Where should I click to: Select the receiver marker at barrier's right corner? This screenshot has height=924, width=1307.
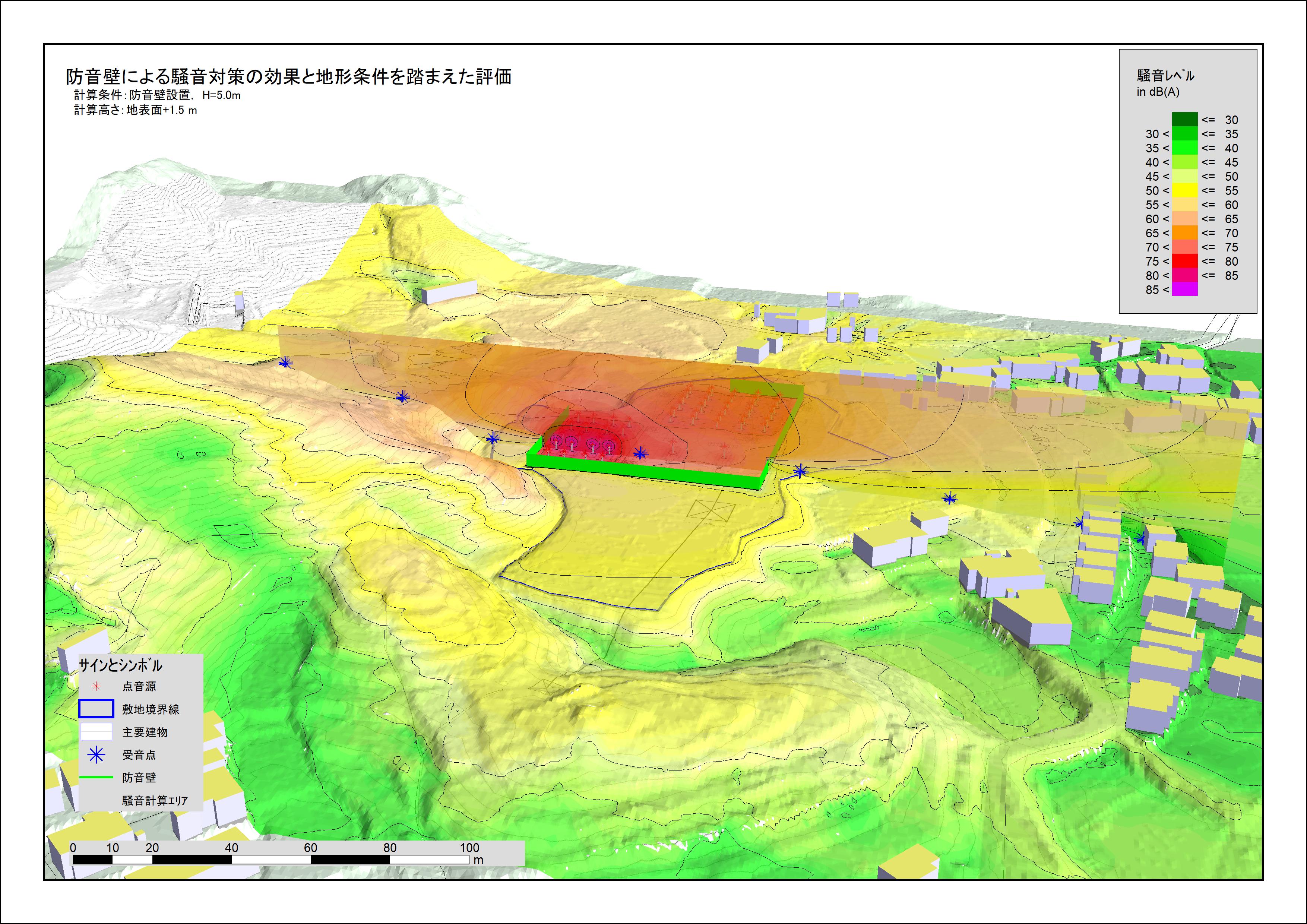pyautogui.click(x=800, y=471)
